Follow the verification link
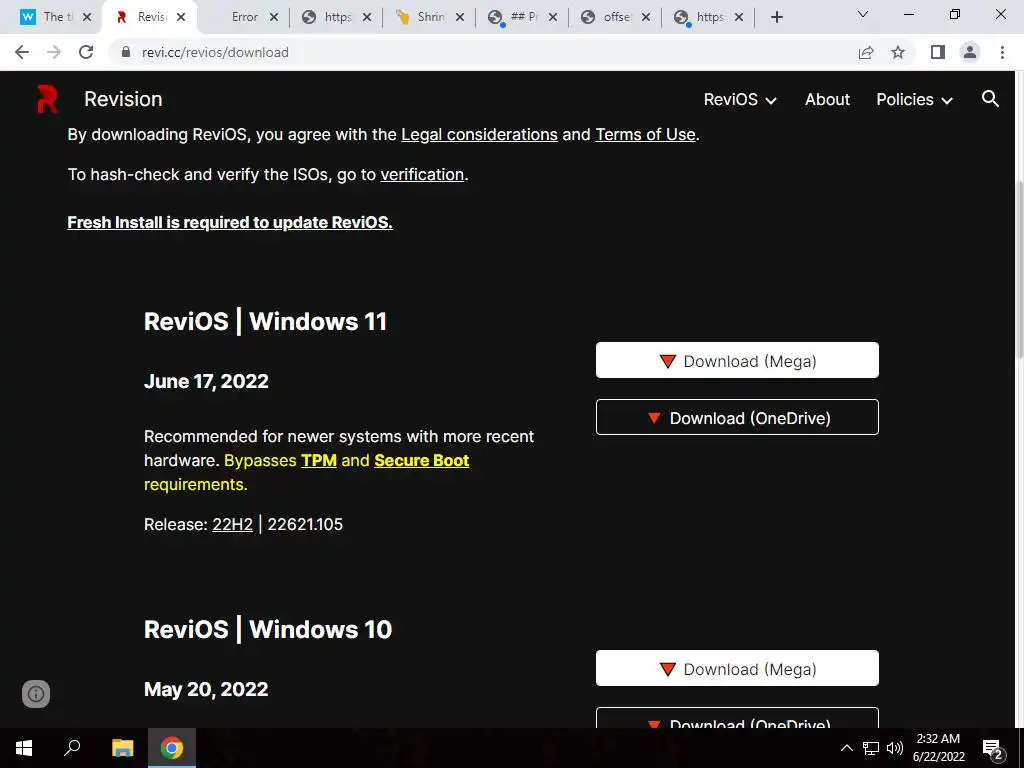Image resolution: width=1024 pixels, height=768 pixels. 422,174
